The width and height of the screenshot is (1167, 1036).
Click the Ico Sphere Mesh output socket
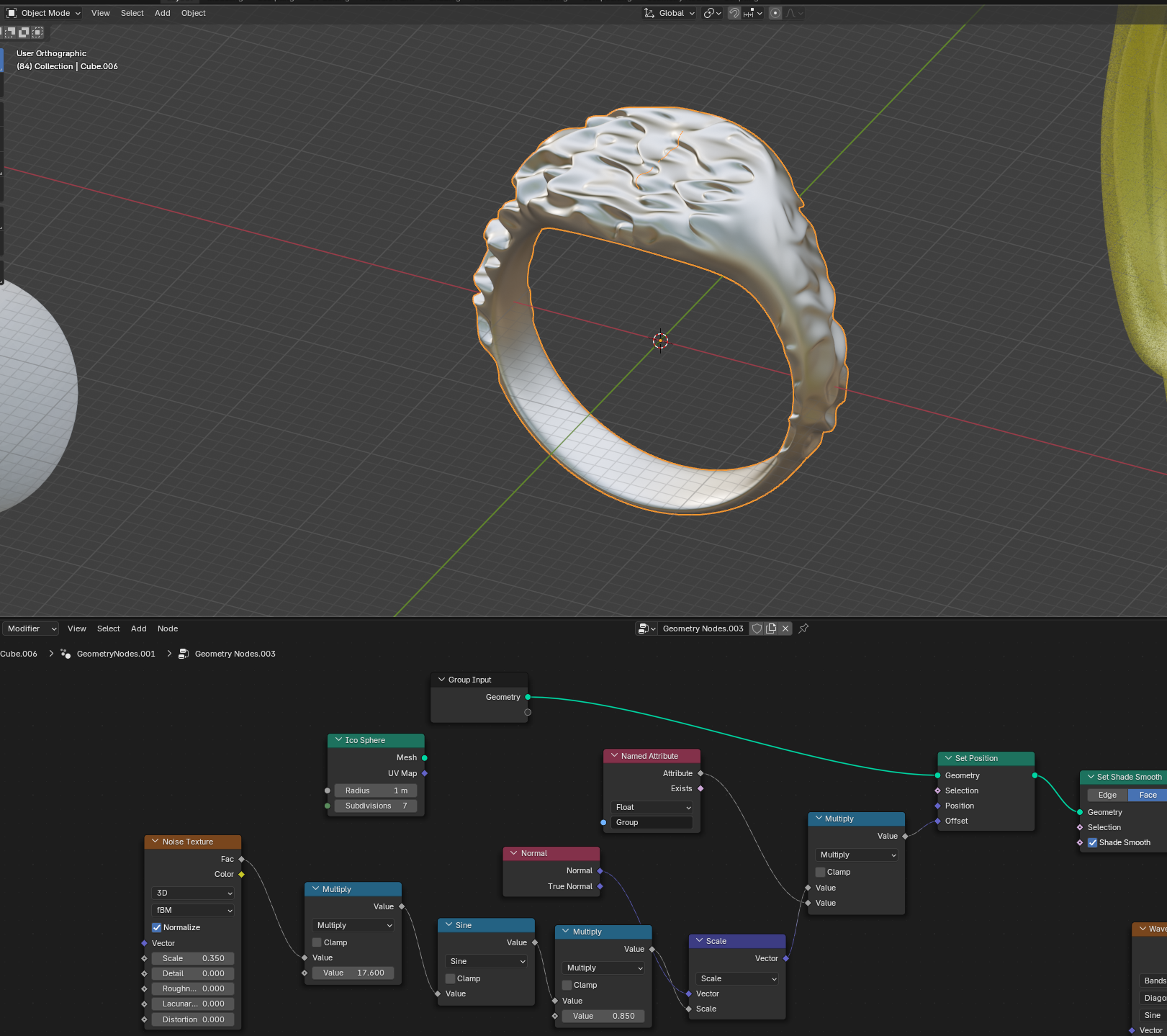click(x=425, y=757)
